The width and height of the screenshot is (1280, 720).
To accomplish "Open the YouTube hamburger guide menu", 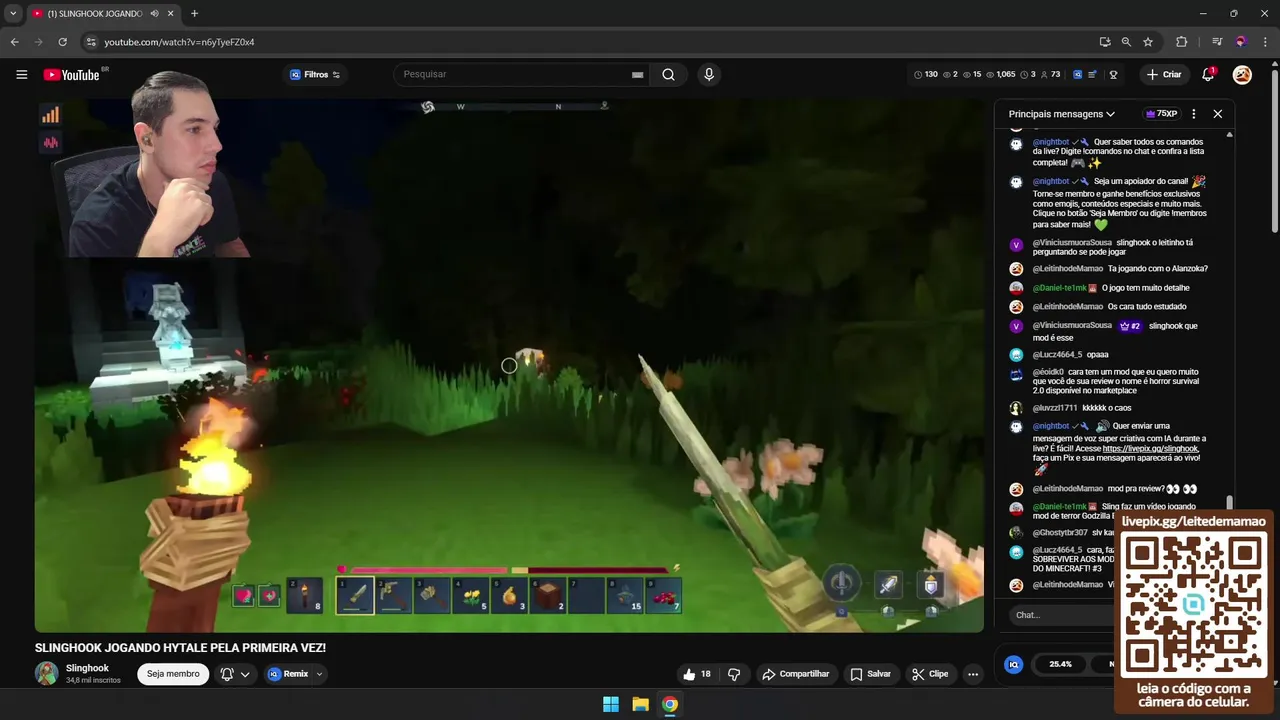I will point(21,74).
